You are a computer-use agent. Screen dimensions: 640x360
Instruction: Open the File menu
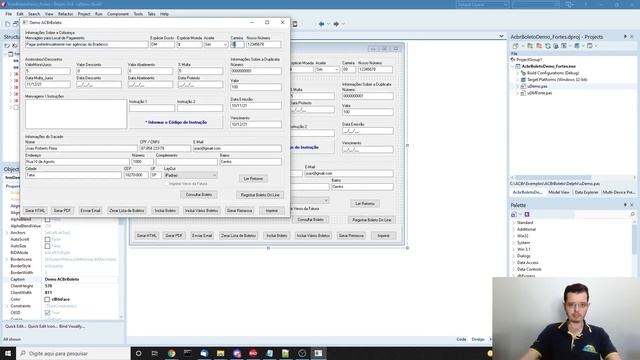[x=9, y=14]
